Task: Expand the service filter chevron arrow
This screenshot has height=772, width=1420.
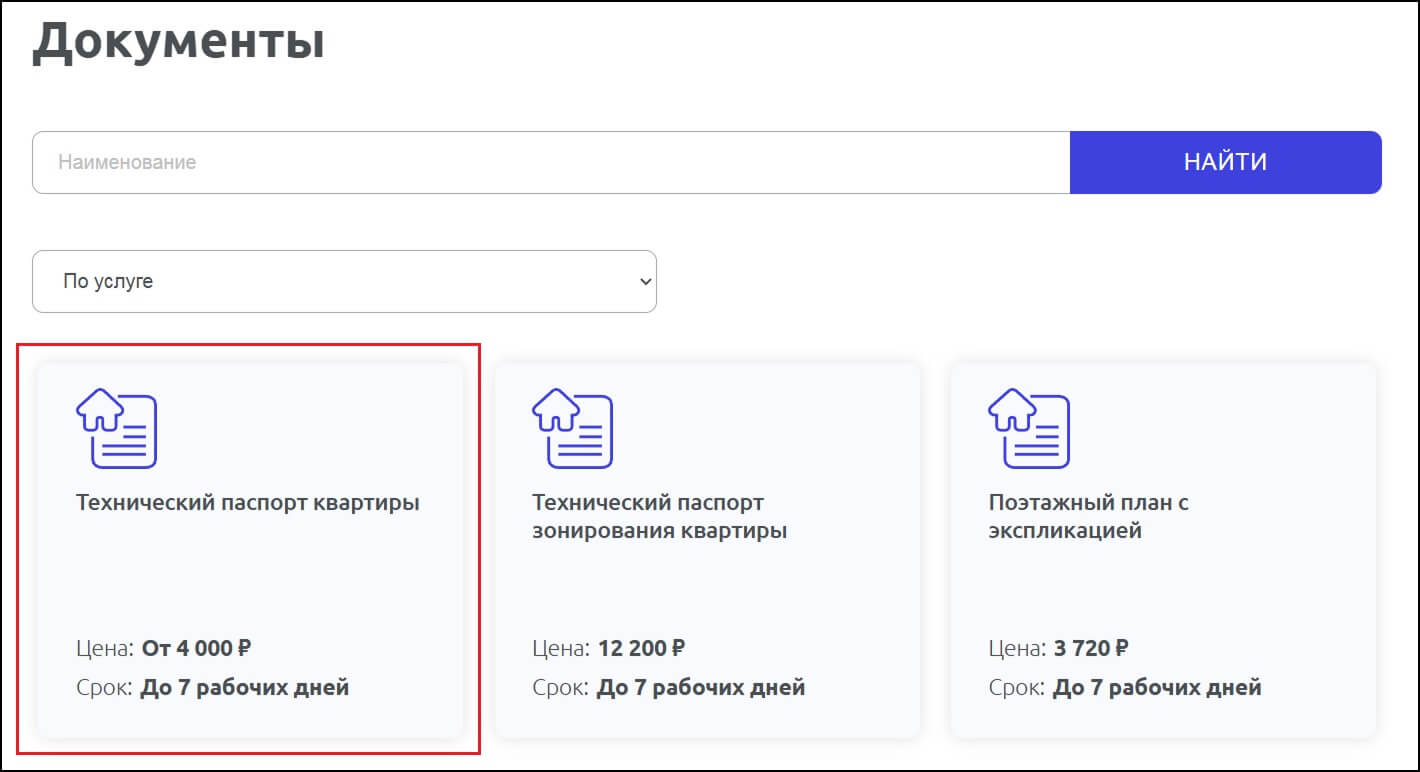Action: point(644,281)
